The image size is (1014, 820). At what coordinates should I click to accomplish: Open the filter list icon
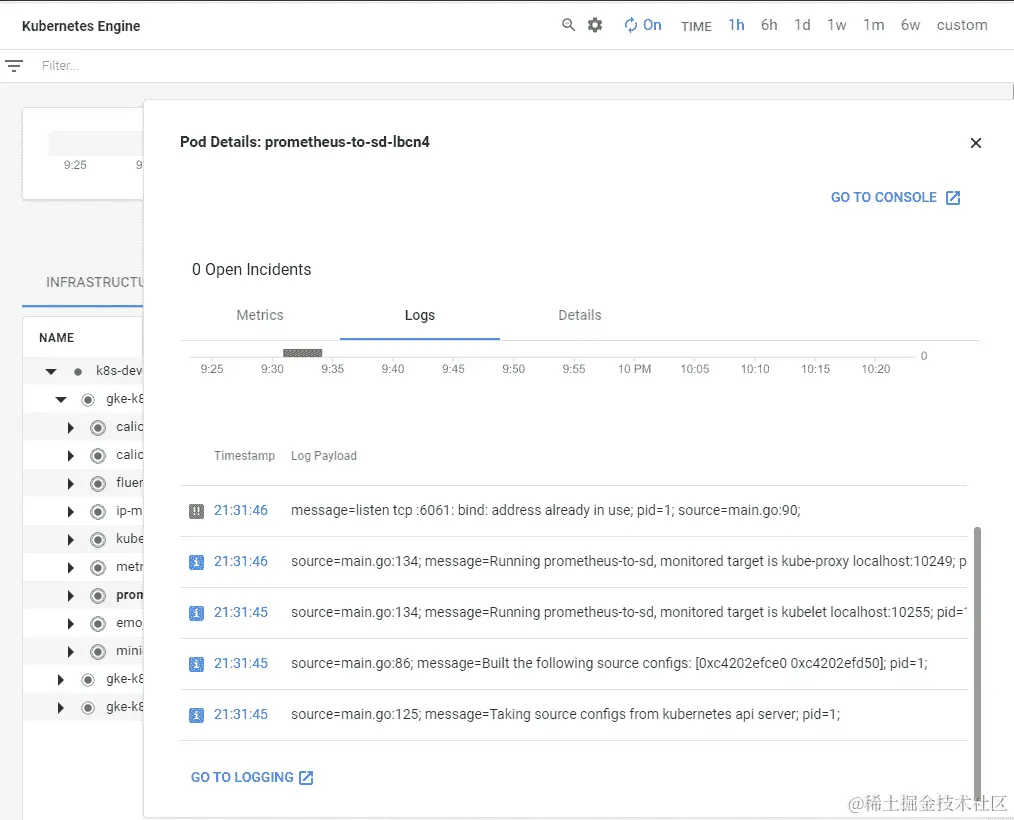[14, 65]
